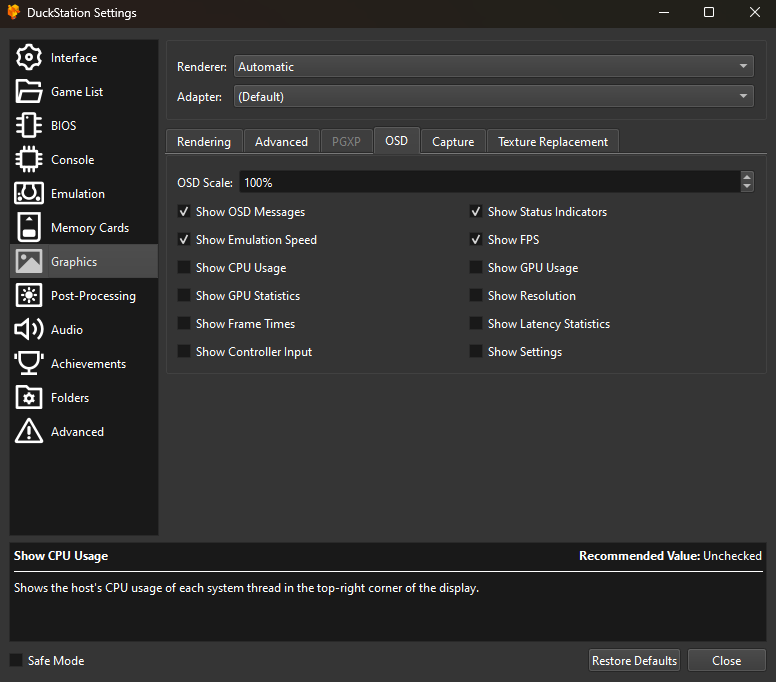Uncheck Show Status Indicators
The width and height of the screenshot is (776, 682).
pyautogui.click(x=476, y=212)
